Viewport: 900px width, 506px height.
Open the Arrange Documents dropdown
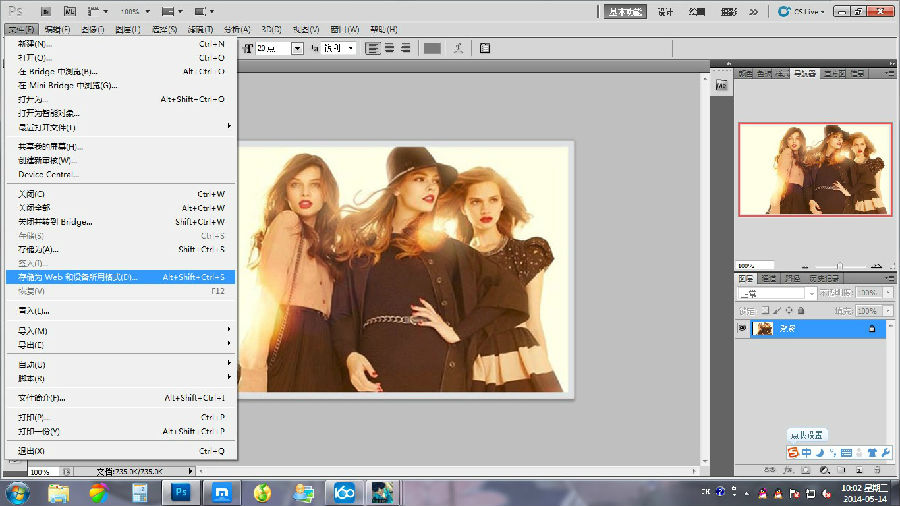click(172, 11)
